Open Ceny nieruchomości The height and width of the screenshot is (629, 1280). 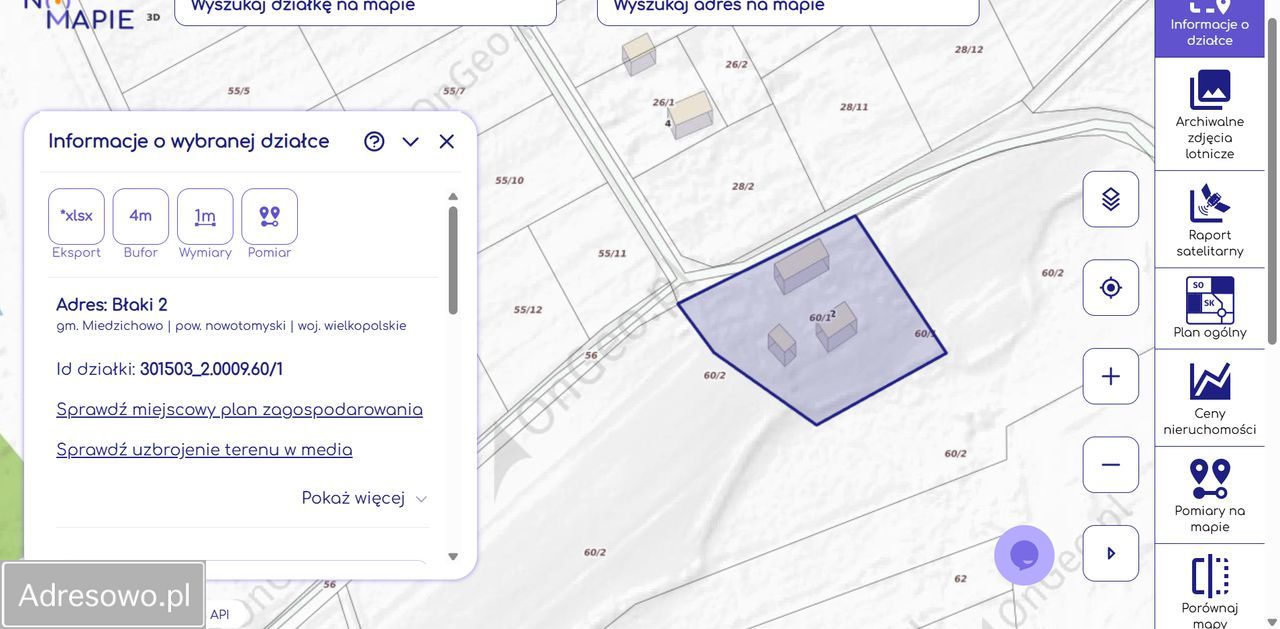[x=1209, y=398]
